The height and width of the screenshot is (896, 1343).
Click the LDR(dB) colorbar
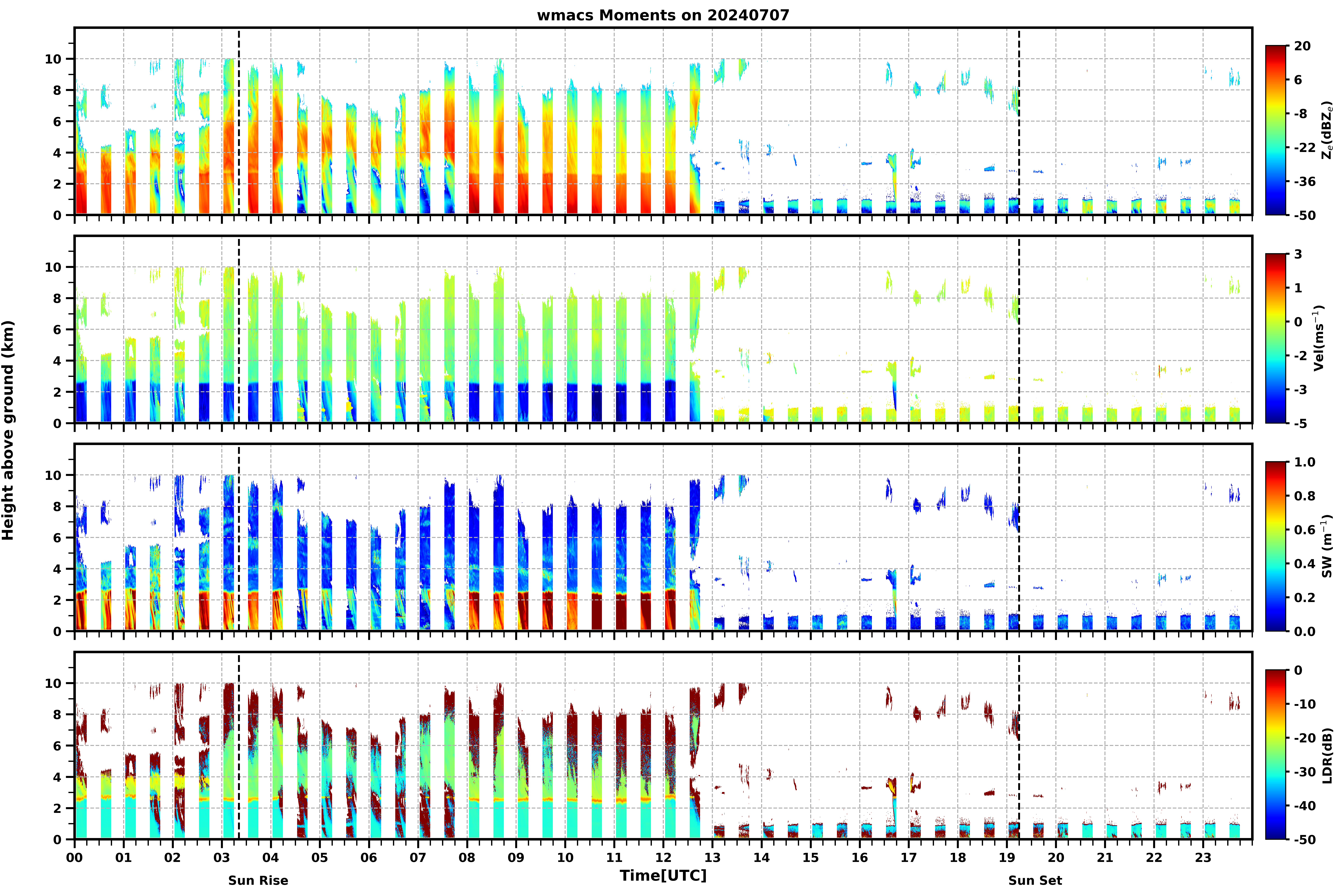(1276, 754)
